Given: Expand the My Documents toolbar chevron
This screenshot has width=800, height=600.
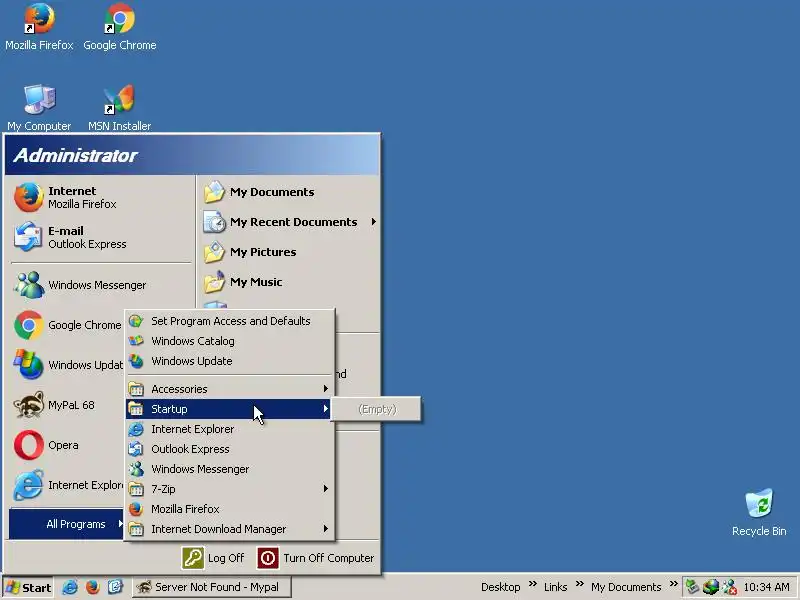Looking at the screenshot, I should click(x=673, y=584).
